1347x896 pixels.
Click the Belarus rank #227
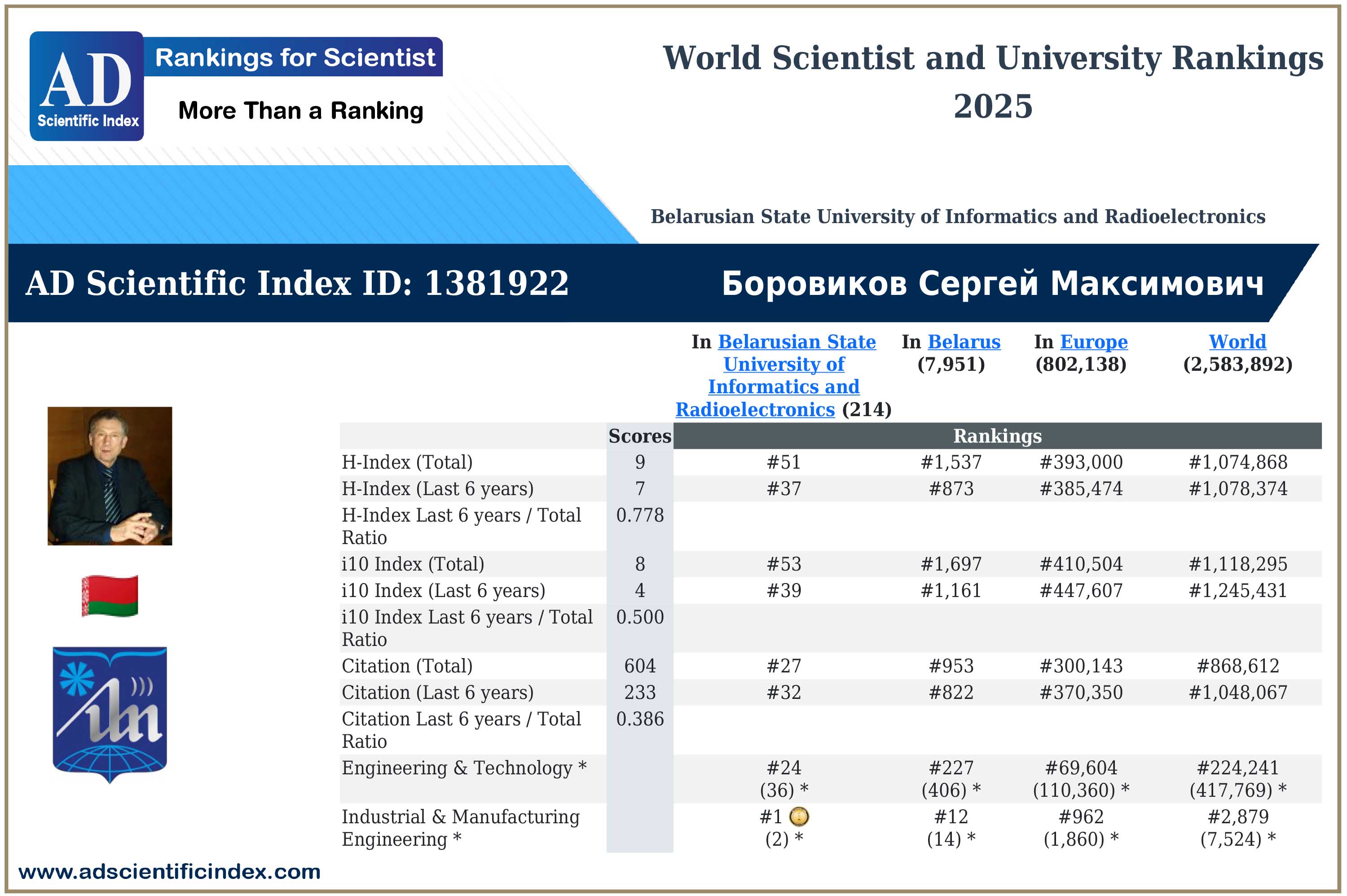tap(951, 768)
